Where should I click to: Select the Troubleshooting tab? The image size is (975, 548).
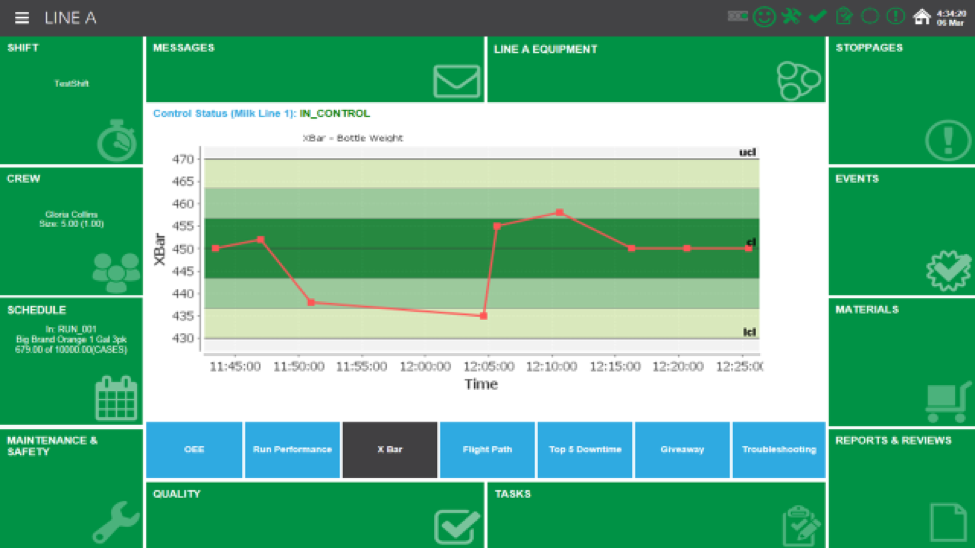point(779,450)
